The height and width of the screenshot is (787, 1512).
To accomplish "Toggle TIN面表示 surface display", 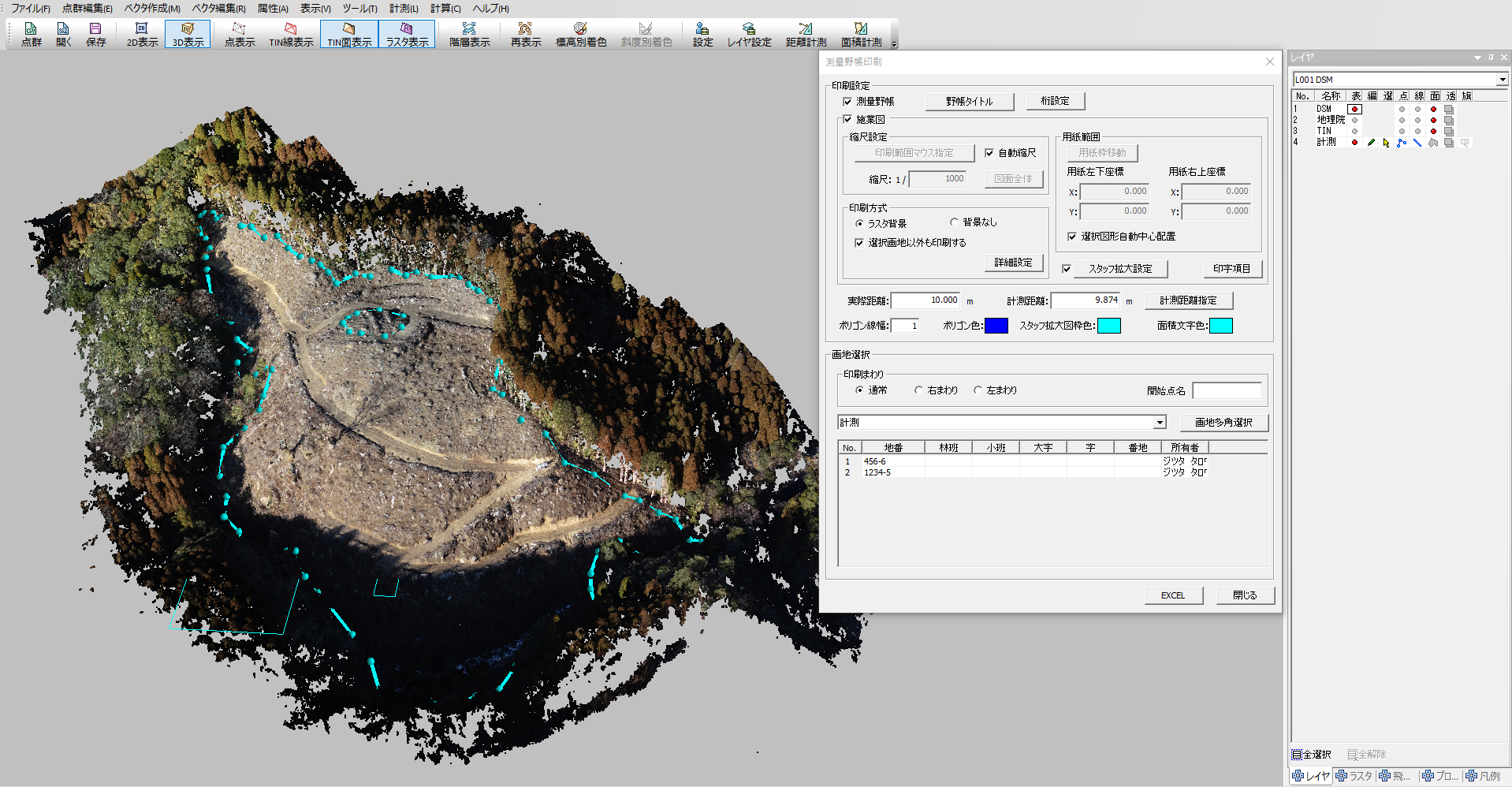I will [349, 34].
